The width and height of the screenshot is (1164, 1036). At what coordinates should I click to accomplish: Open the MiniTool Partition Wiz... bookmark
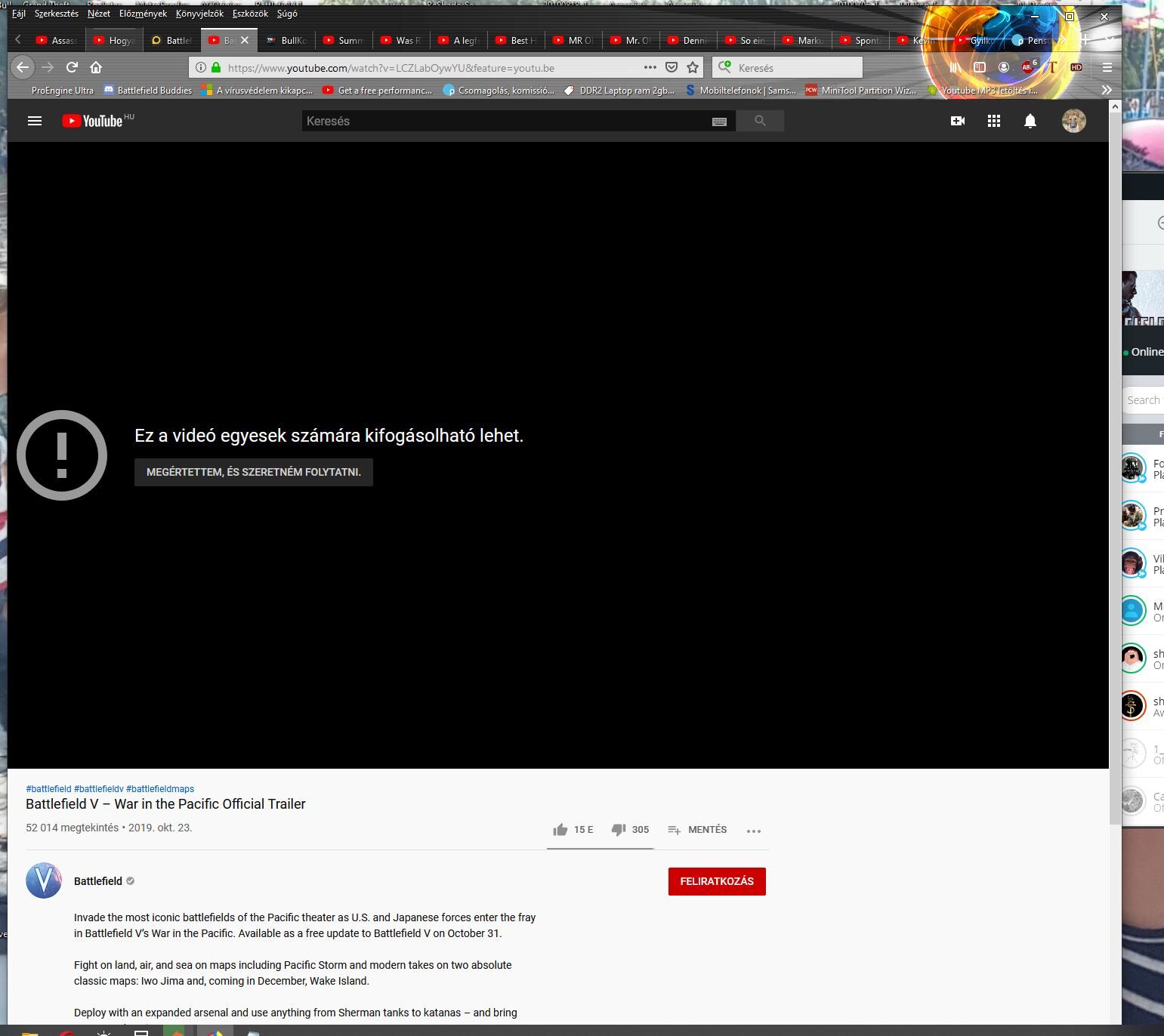click(861, 90)
